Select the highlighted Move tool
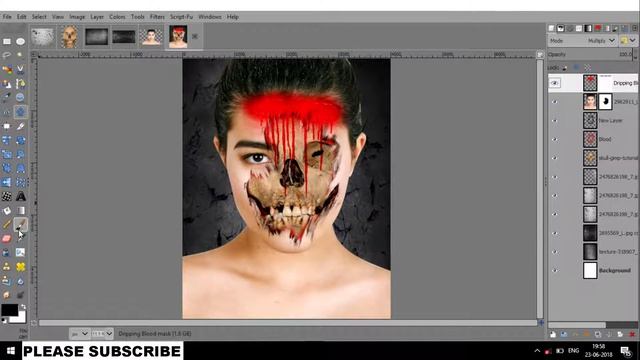The width and height of the screenshot is (640, 360). (20, 112)
